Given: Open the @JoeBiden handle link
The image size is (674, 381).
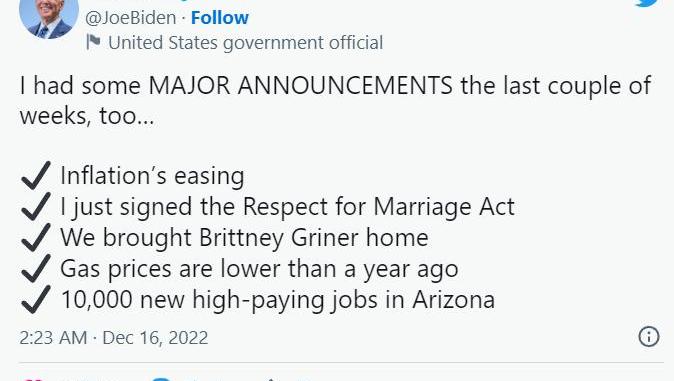Looking at the screenshot, I should point(131,18).
